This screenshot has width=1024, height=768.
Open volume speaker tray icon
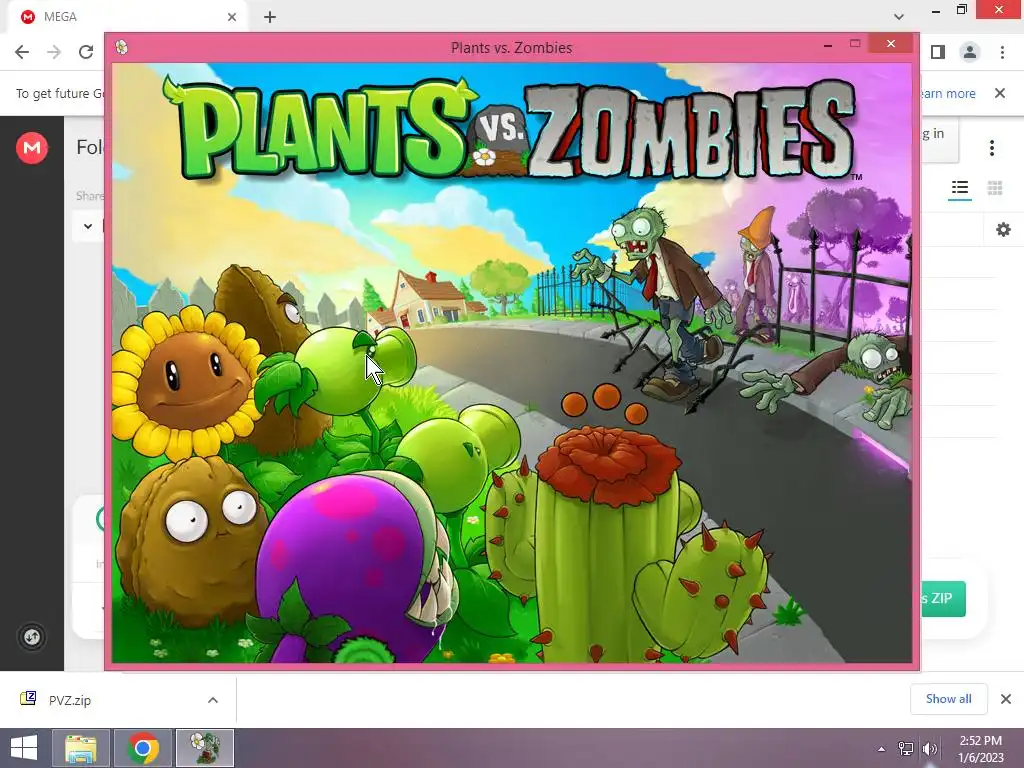(x=929, y=748)
